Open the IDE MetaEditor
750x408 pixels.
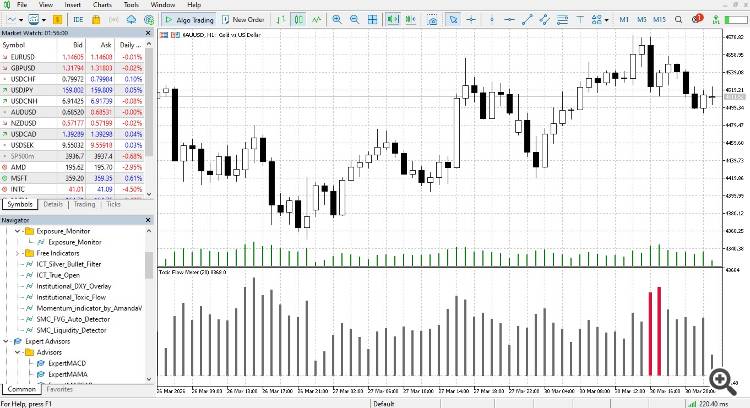[x=78, y=20]
